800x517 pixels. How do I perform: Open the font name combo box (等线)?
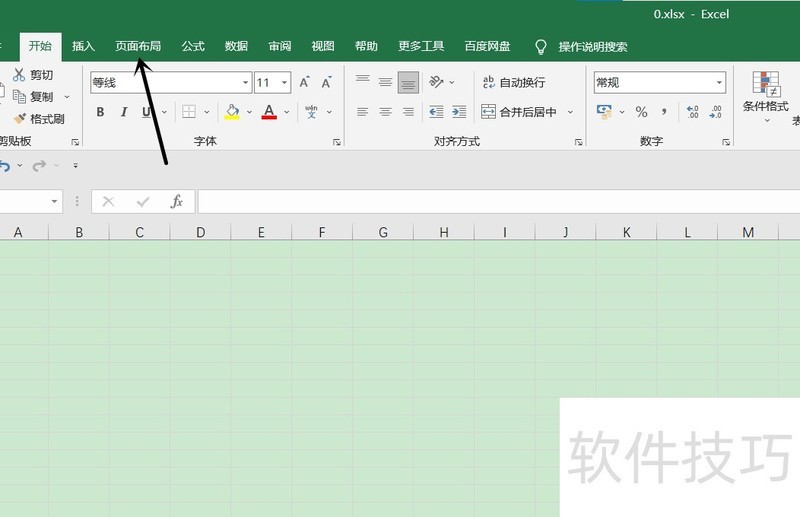[171, 82]
